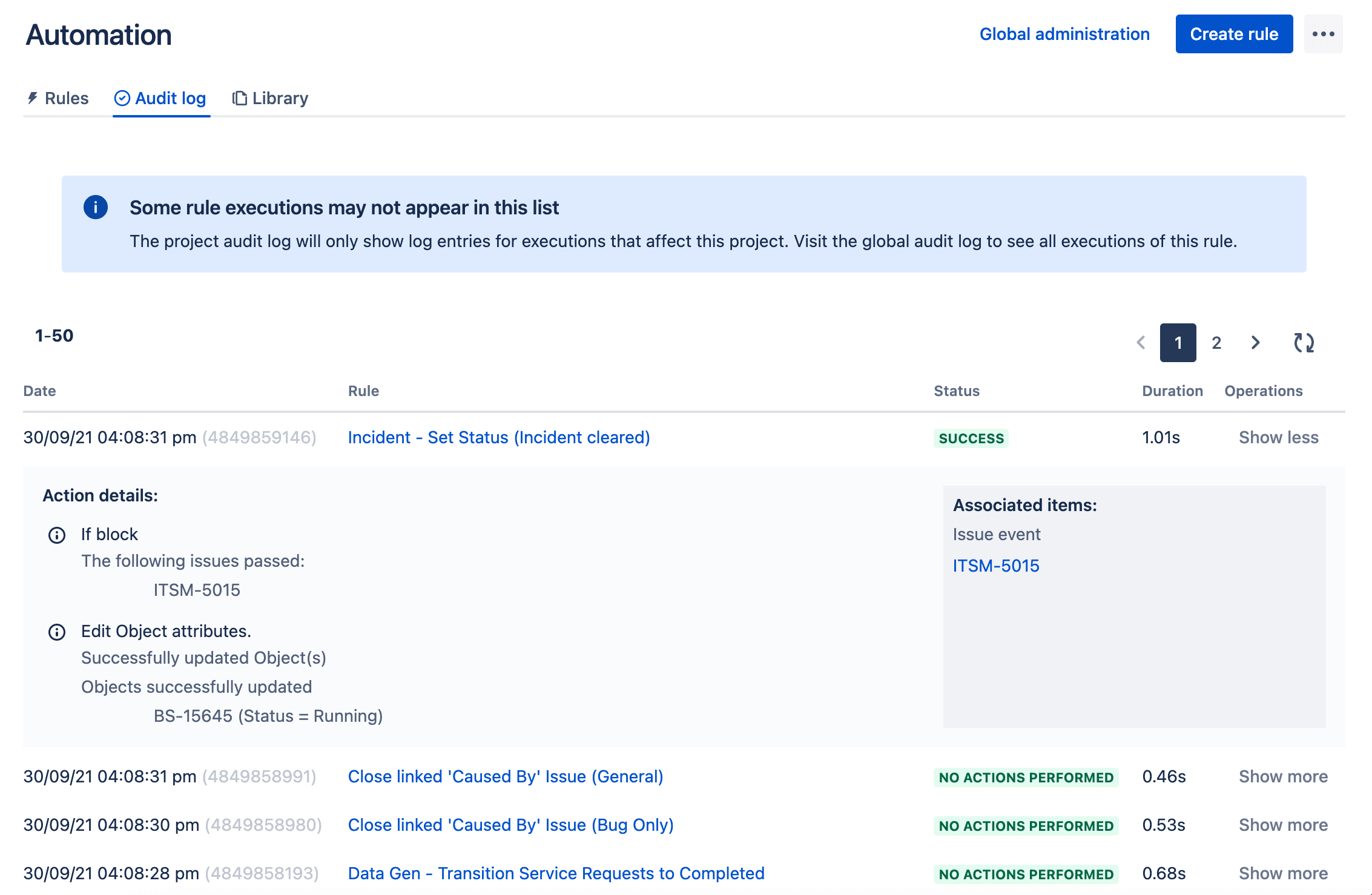
Task: Click the info icon beside If block
Action: tap(56, 535)
